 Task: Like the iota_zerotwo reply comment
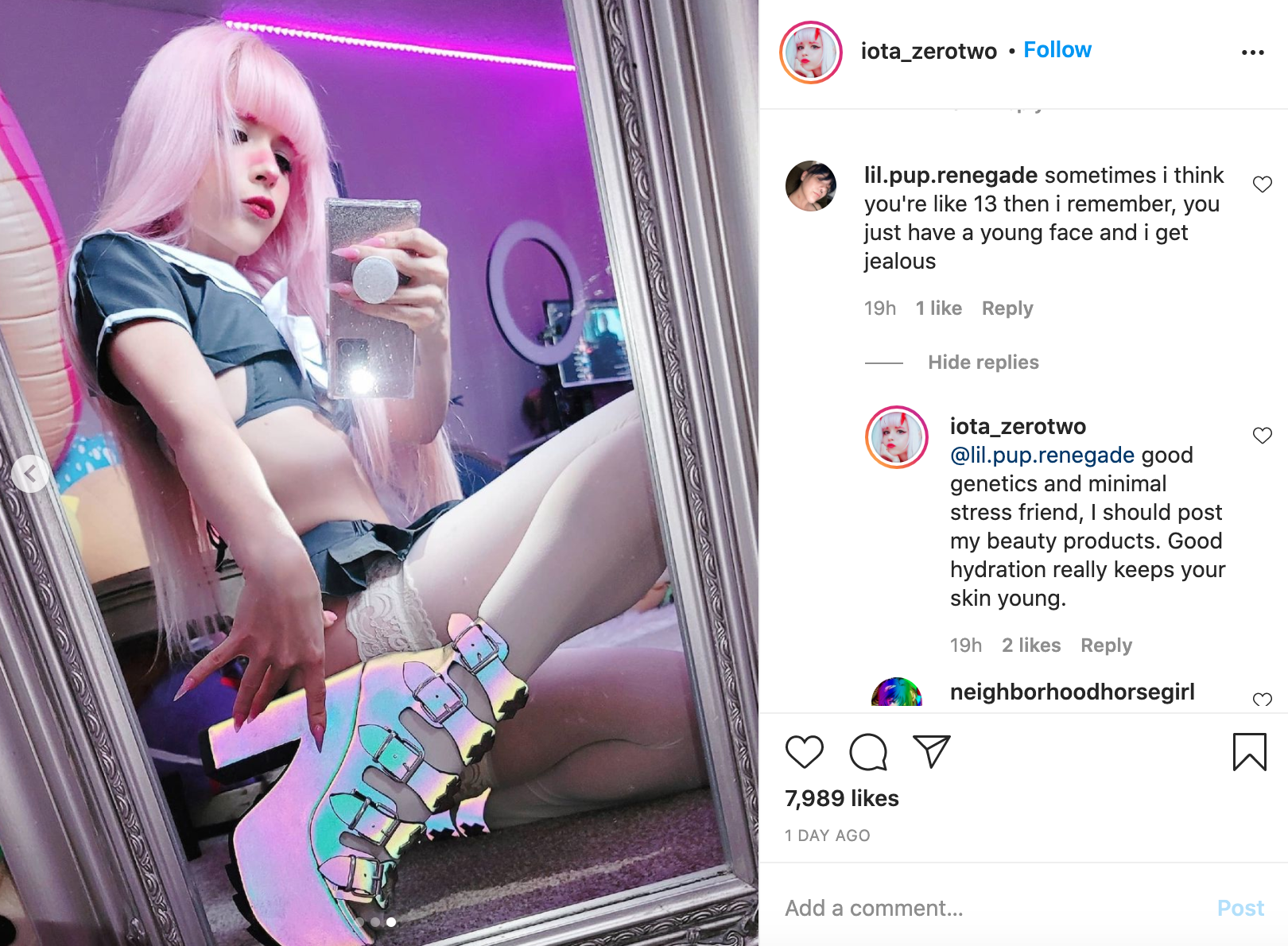click(1262, 436)
